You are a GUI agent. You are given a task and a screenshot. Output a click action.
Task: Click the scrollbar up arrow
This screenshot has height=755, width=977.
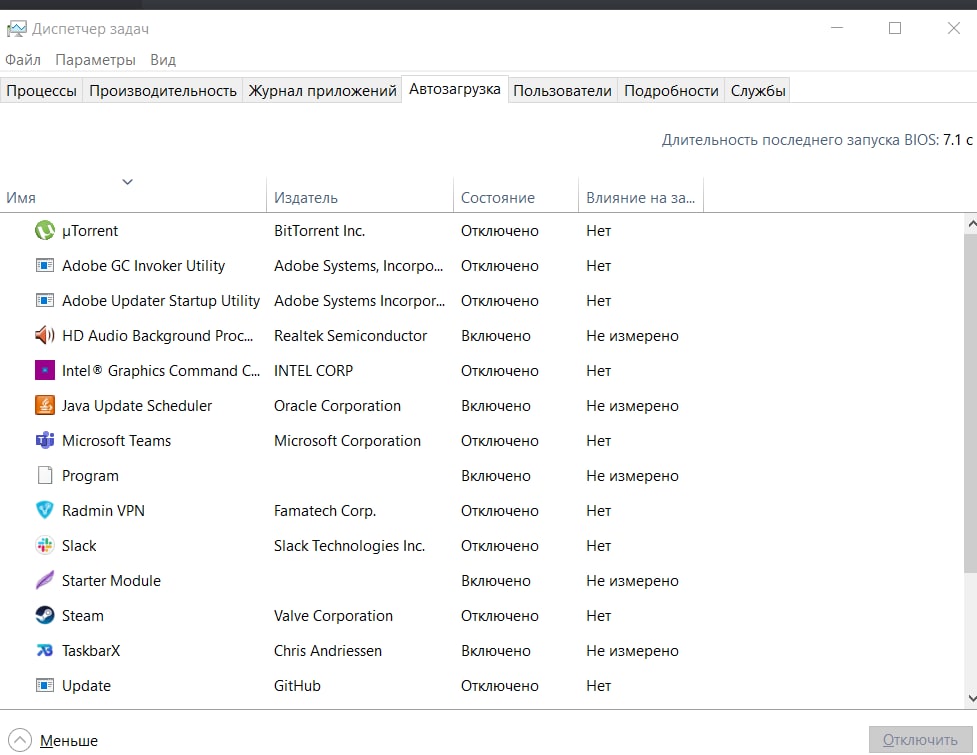point(971,223)
